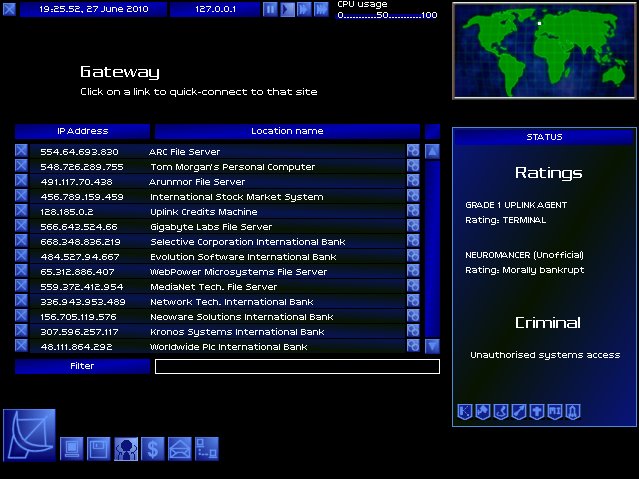Click the links list scroll down arrow
Image resolution: width=639 pixels, height=479 pixels.
point(432,346)
